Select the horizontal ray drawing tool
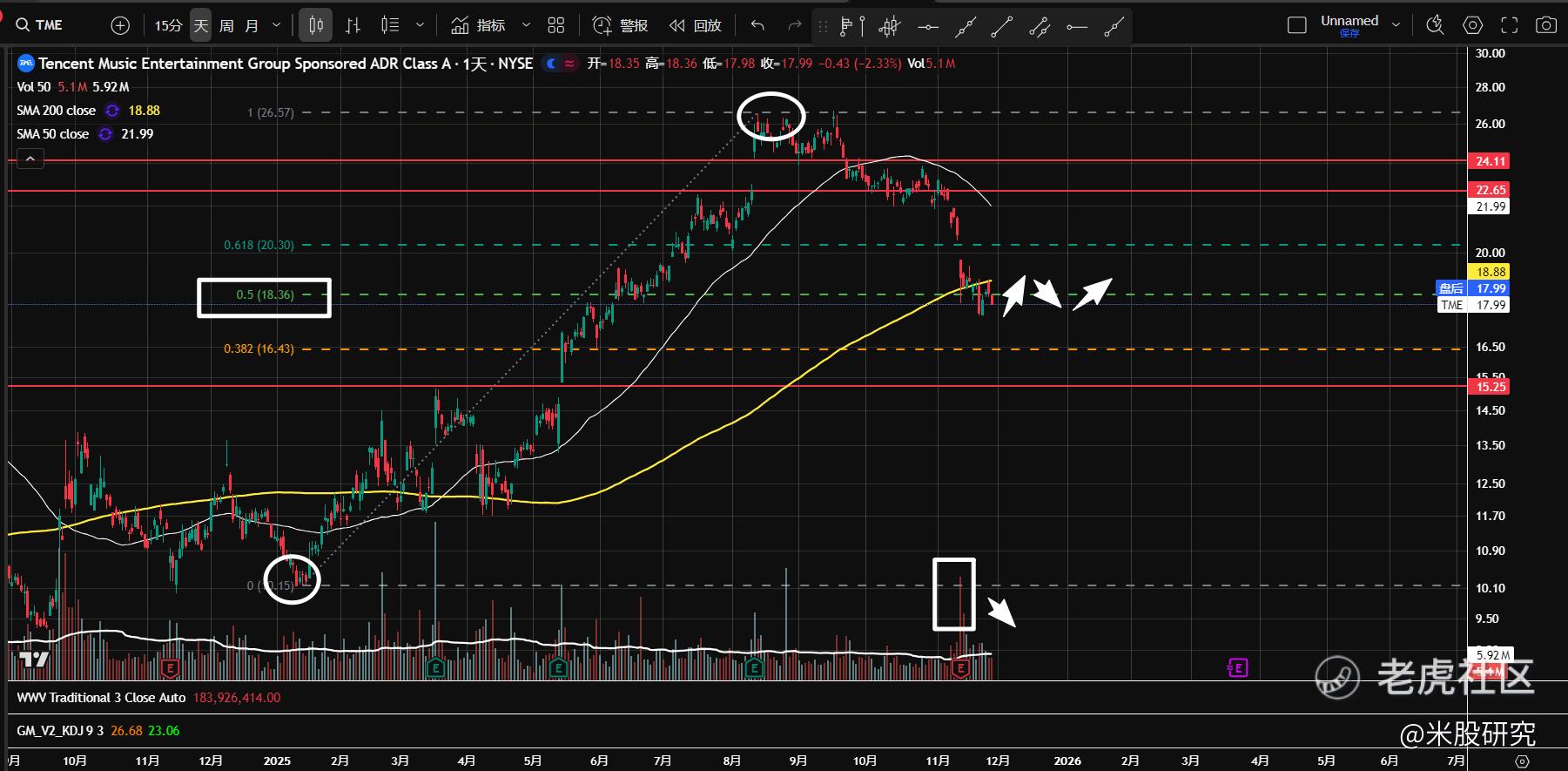The image size is (1568, 771). click(1077, 27)
